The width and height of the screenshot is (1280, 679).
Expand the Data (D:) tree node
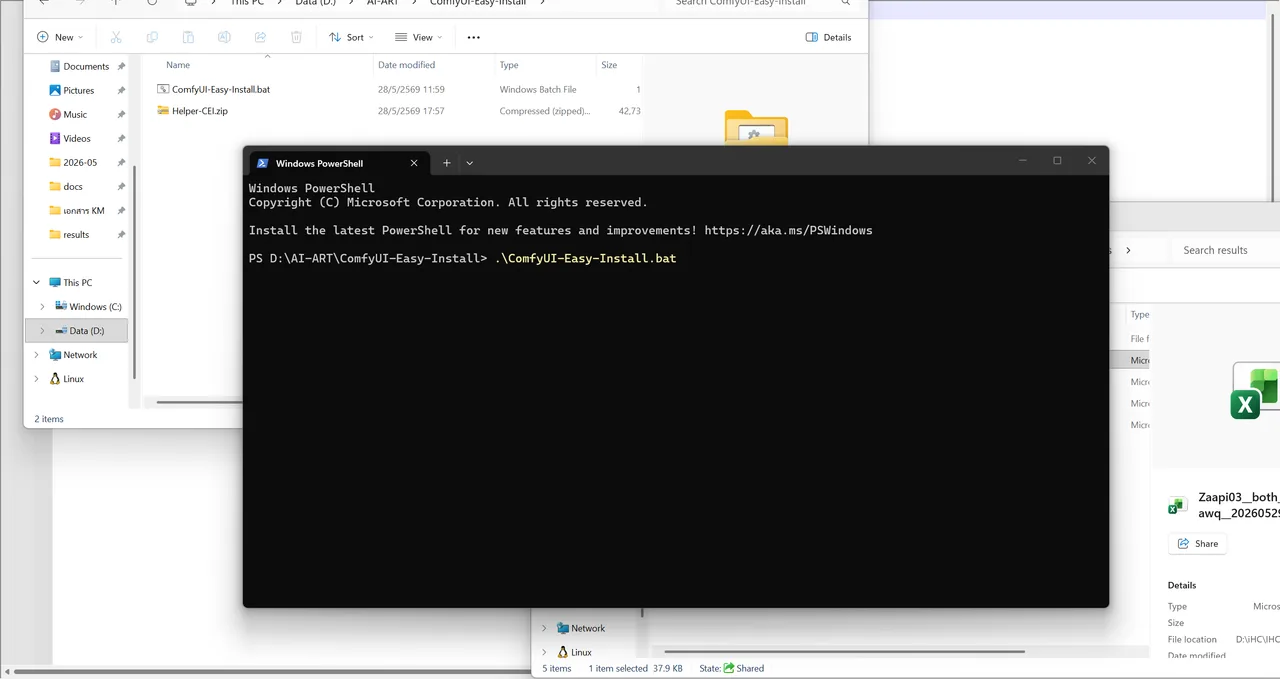point(42,331)
